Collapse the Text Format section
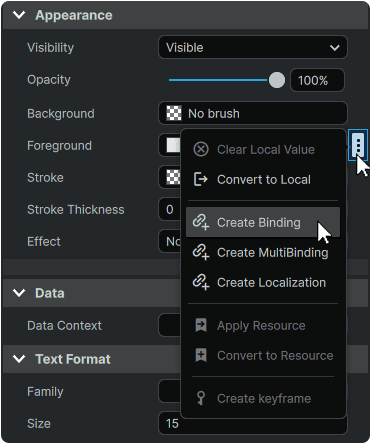Screen dimensions: 371x444 19,359
